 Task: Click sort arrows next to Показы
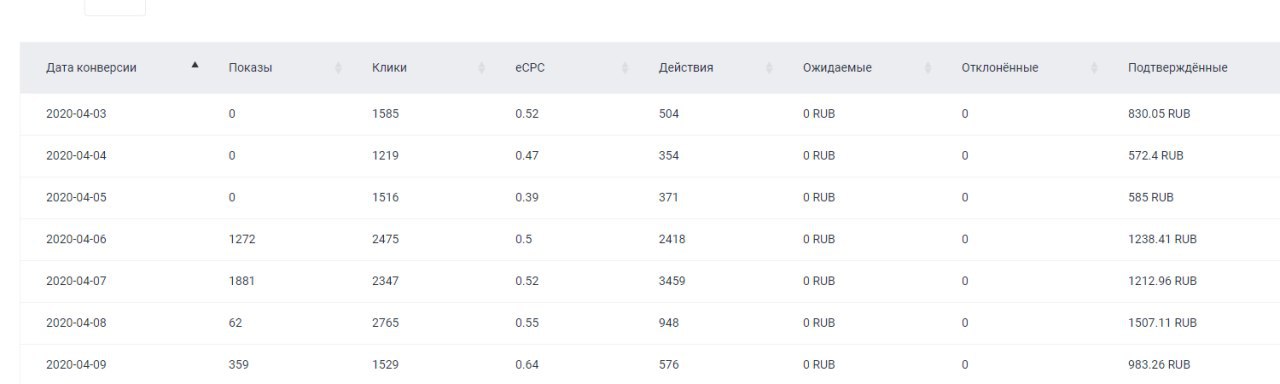tap(338, 67)
